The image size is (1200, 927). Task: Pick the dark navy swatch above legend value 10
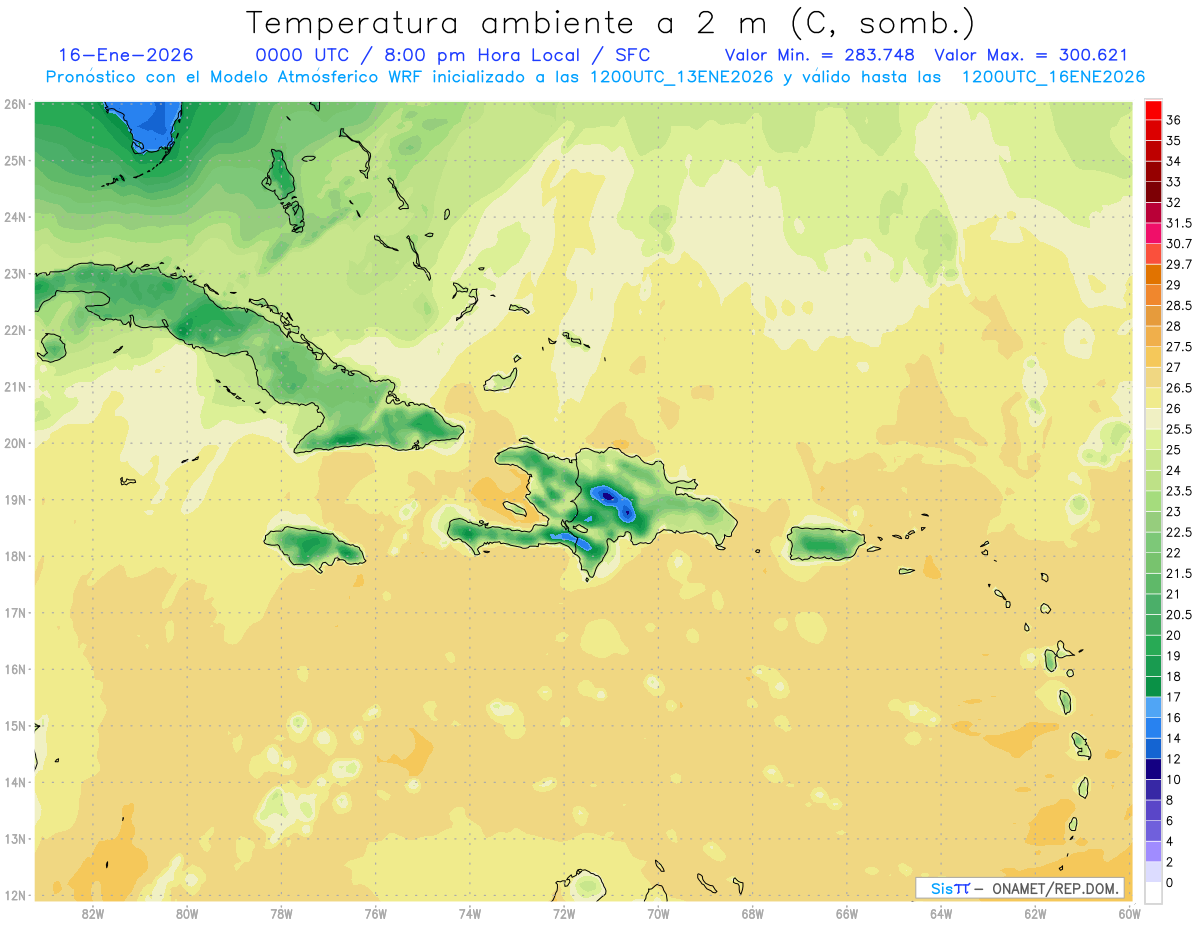click(1153, 769)
